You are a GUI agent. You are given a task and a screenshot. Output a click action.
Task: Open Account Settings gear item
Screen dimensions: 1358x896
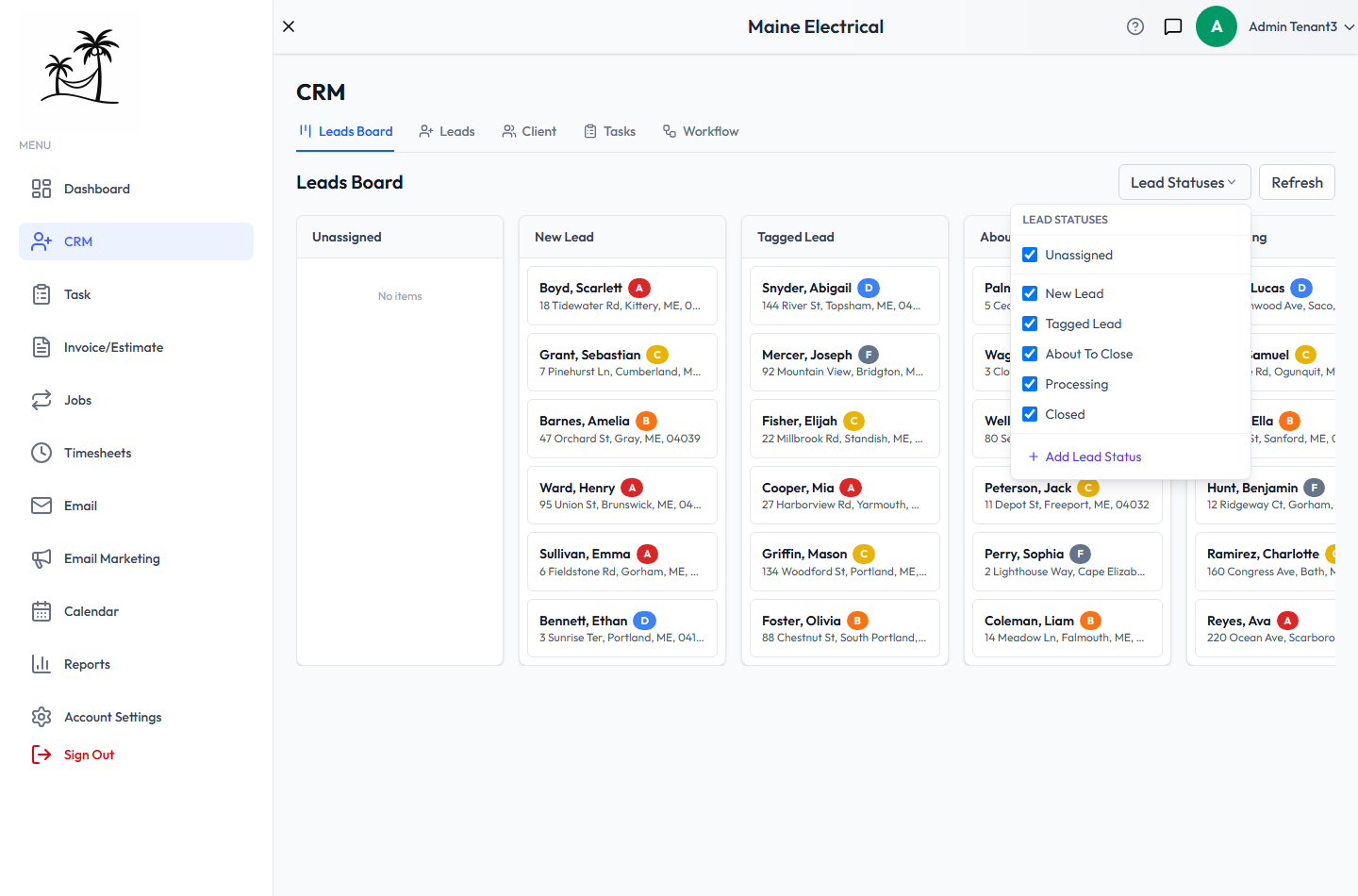(136, 717)
